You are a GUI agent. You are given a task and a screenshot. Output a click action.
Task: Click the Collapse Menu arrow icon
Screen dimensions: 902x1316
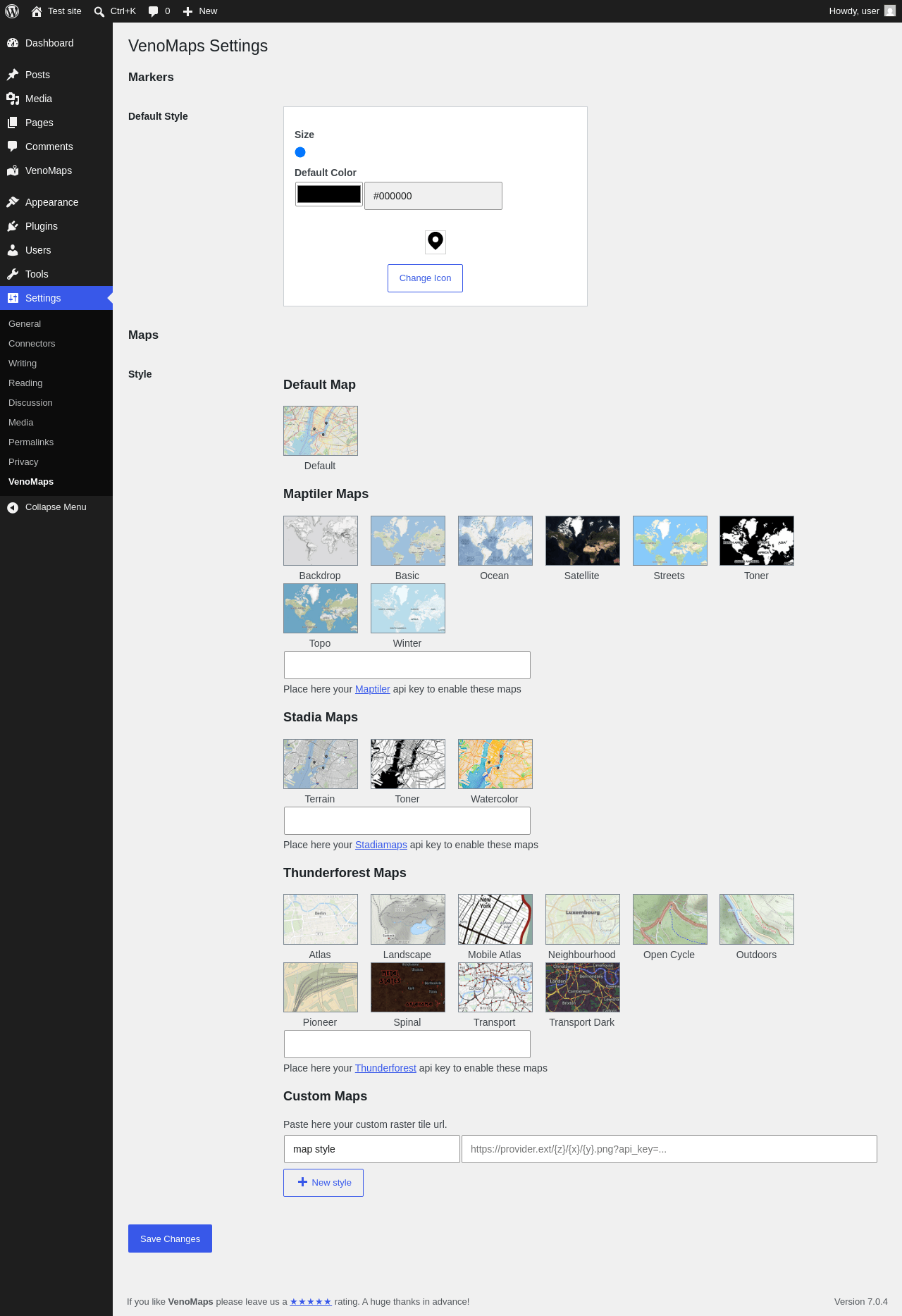[13, 507]
